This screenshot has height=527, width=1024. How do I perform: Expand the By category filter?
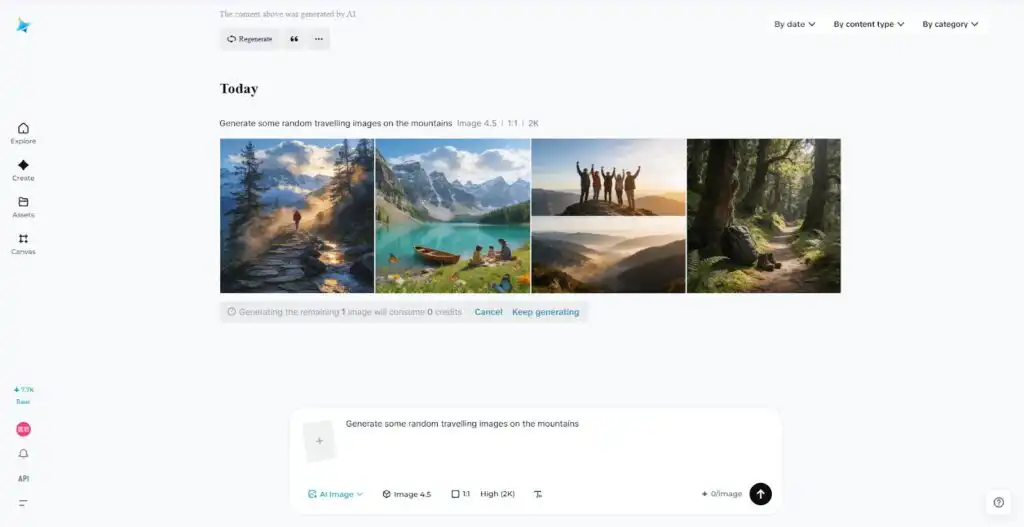(950, 24)
